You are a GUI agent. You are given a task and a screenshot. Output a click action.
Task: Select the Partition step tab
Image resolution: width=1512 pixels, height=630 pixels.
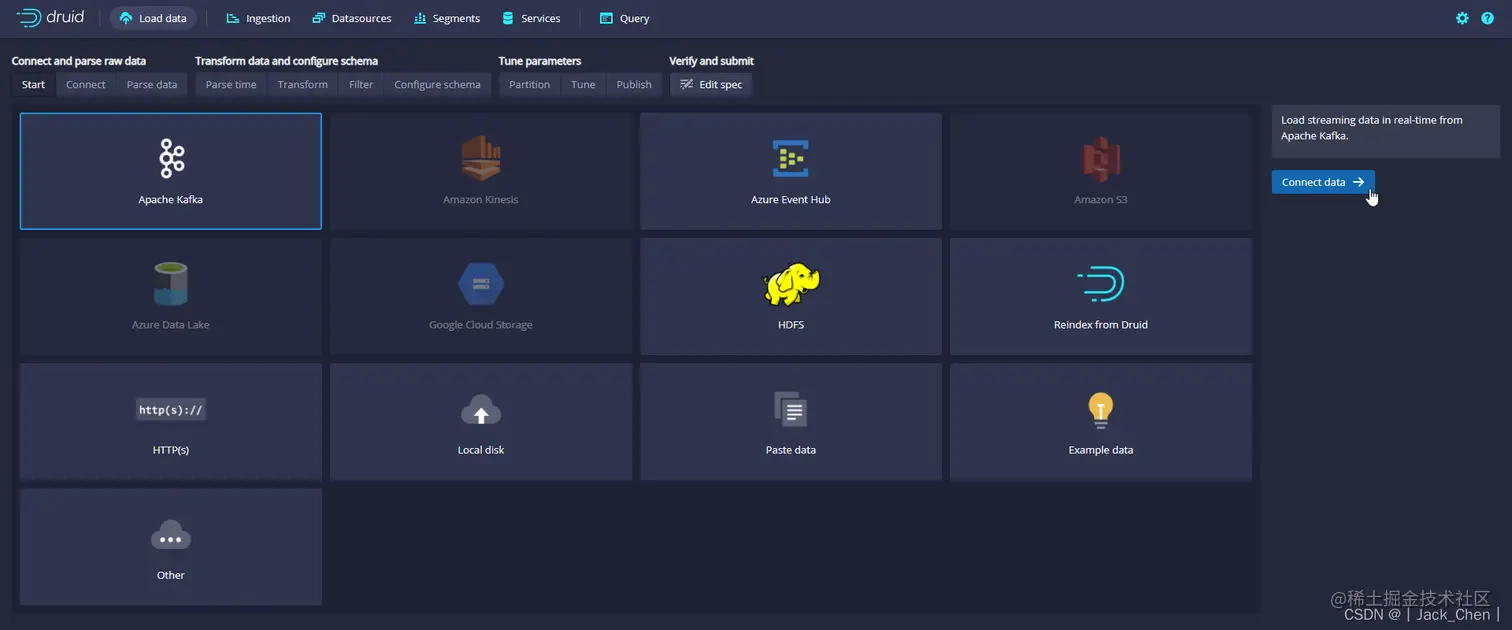click(x=529, y=85)
